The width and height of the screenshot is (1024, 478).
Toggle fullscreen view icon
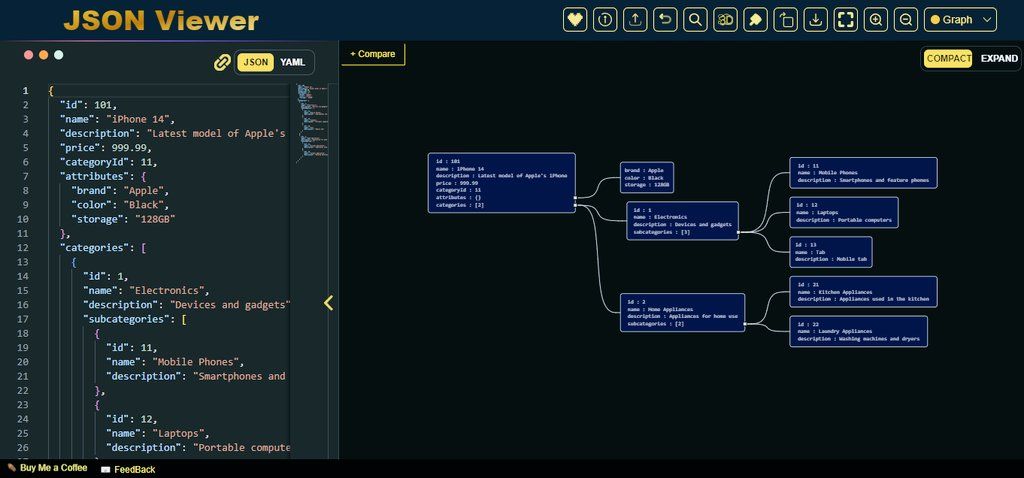tap(846, 20)
